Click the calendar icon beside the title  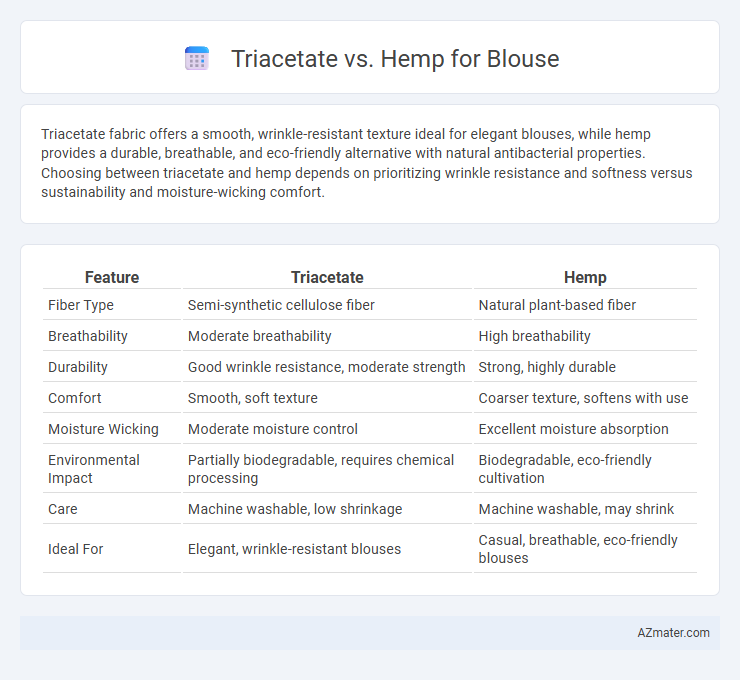[x=197, y=59]
